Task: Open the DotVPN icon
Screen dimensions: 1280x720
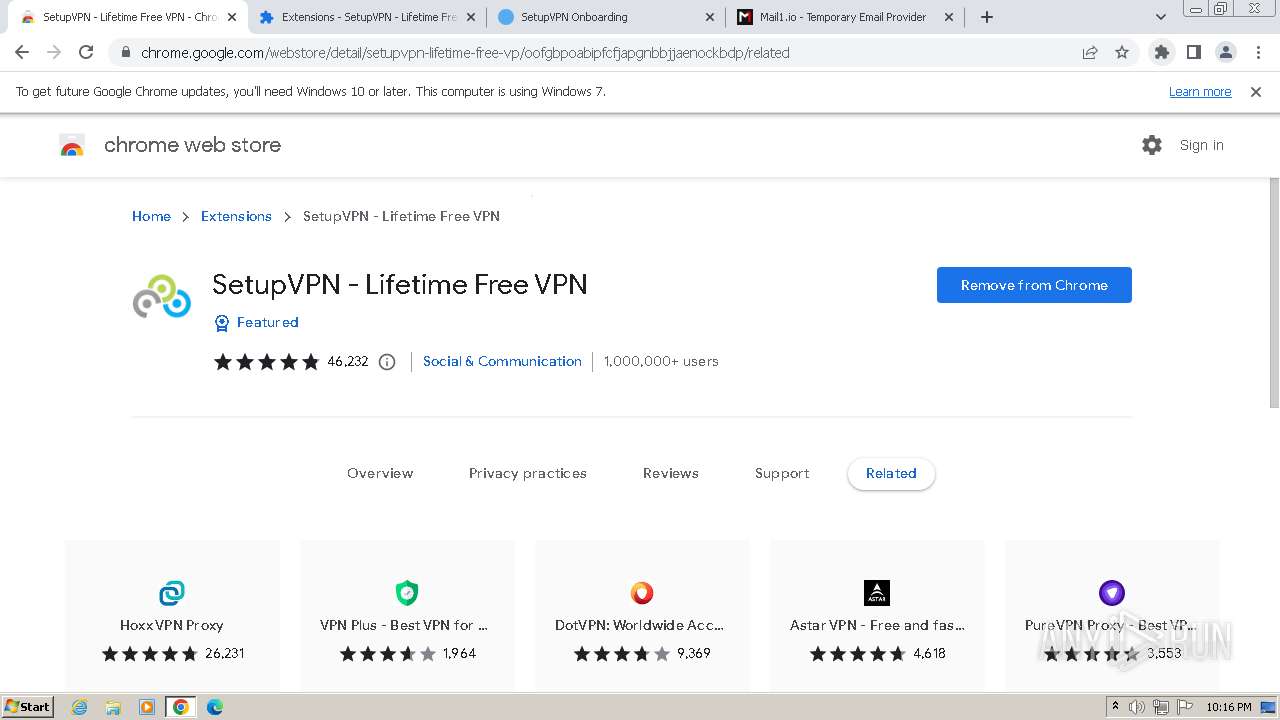Action: point(642,593)
